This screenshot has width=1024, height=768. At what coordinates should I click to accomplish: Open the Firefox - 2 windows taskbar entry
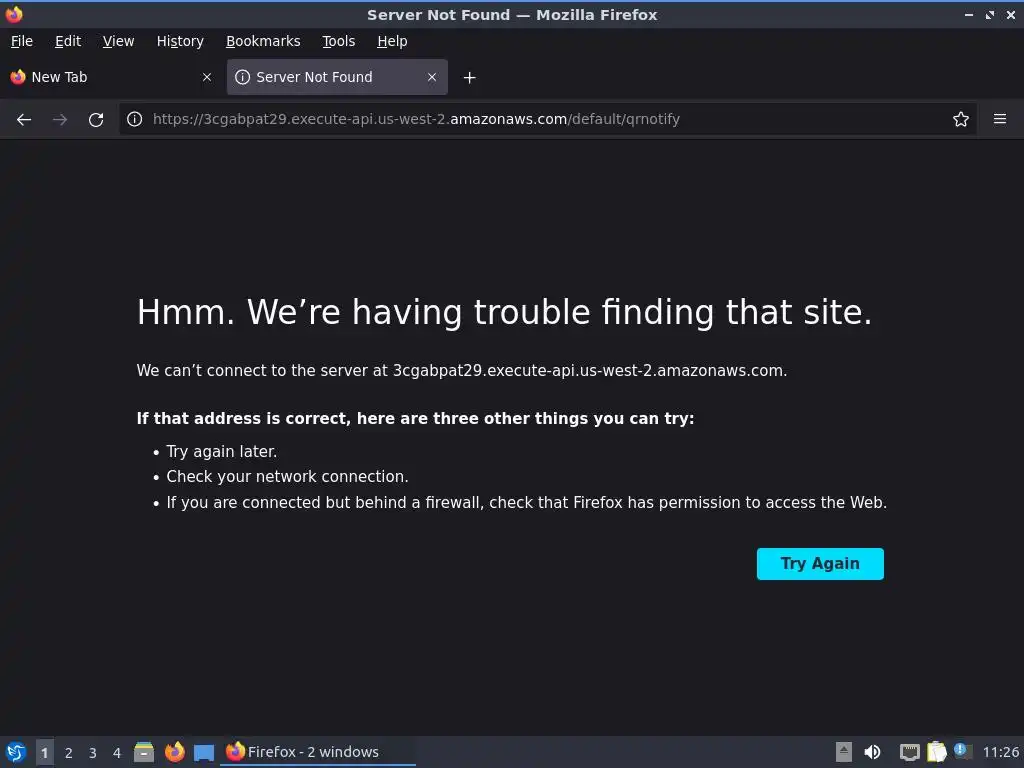click(319, 752)
